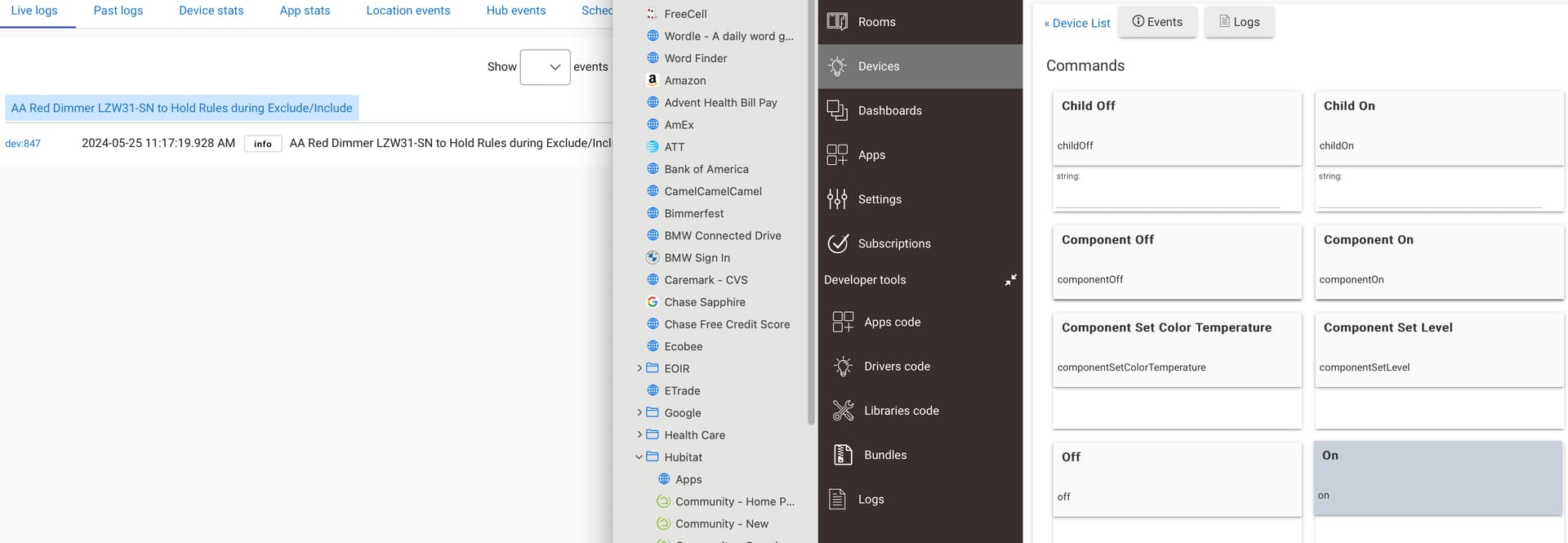The image size is (1568, 543).
Task: Click the Apps grid icon
Action: (x=837, y=154)
